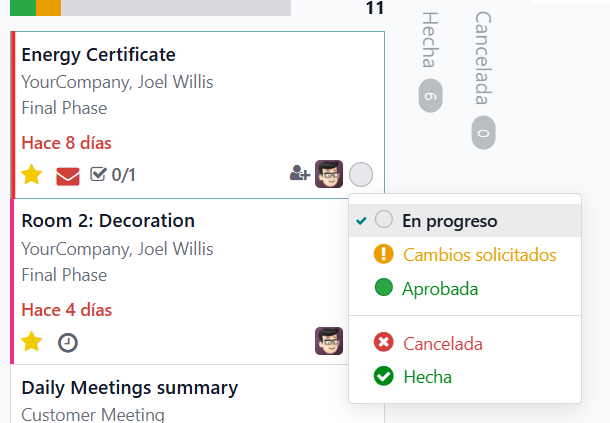The image size is (610, 423).
Task: Click the assign user plus icon
Action: coord(300,173)
